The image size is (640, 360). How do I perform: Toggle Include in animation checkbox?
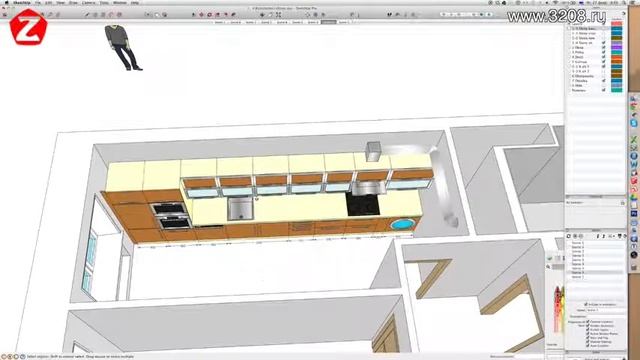click(x=586, y=304)
